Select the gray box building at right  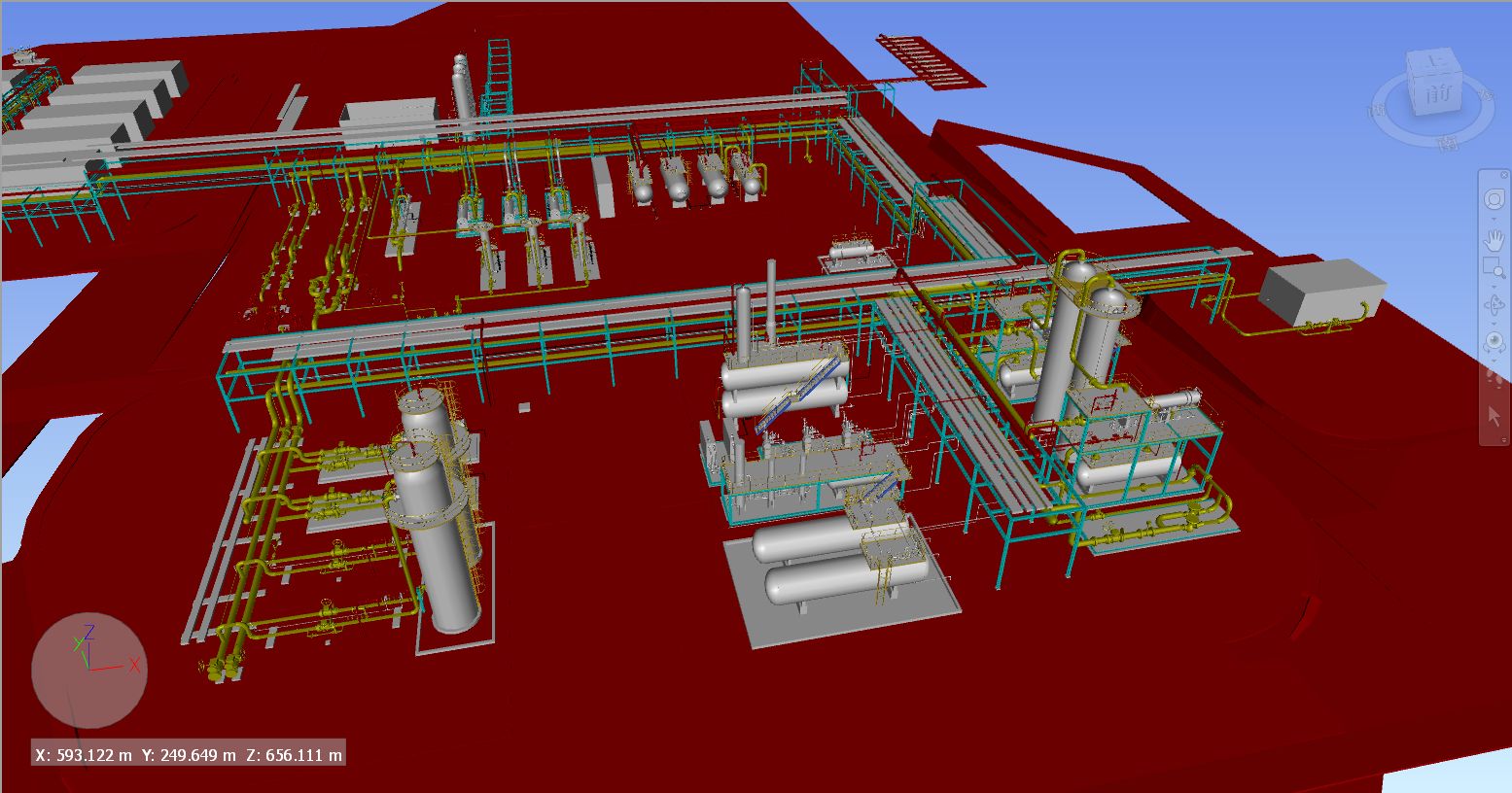1322,290
